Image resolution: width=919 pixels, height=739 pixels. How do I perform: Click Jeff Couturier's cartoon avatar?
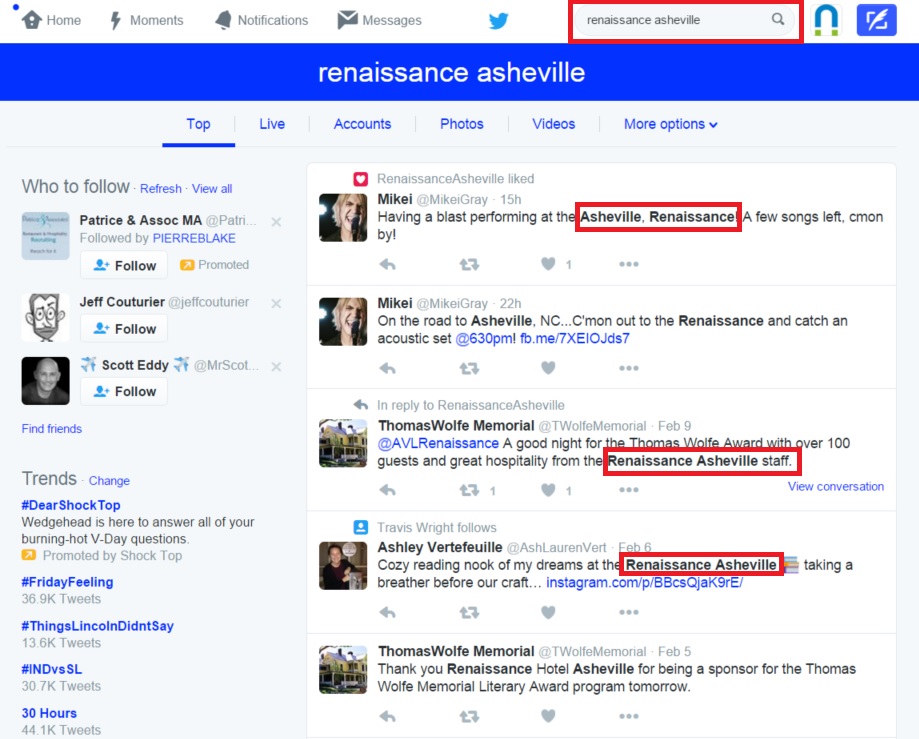(45, 318)
